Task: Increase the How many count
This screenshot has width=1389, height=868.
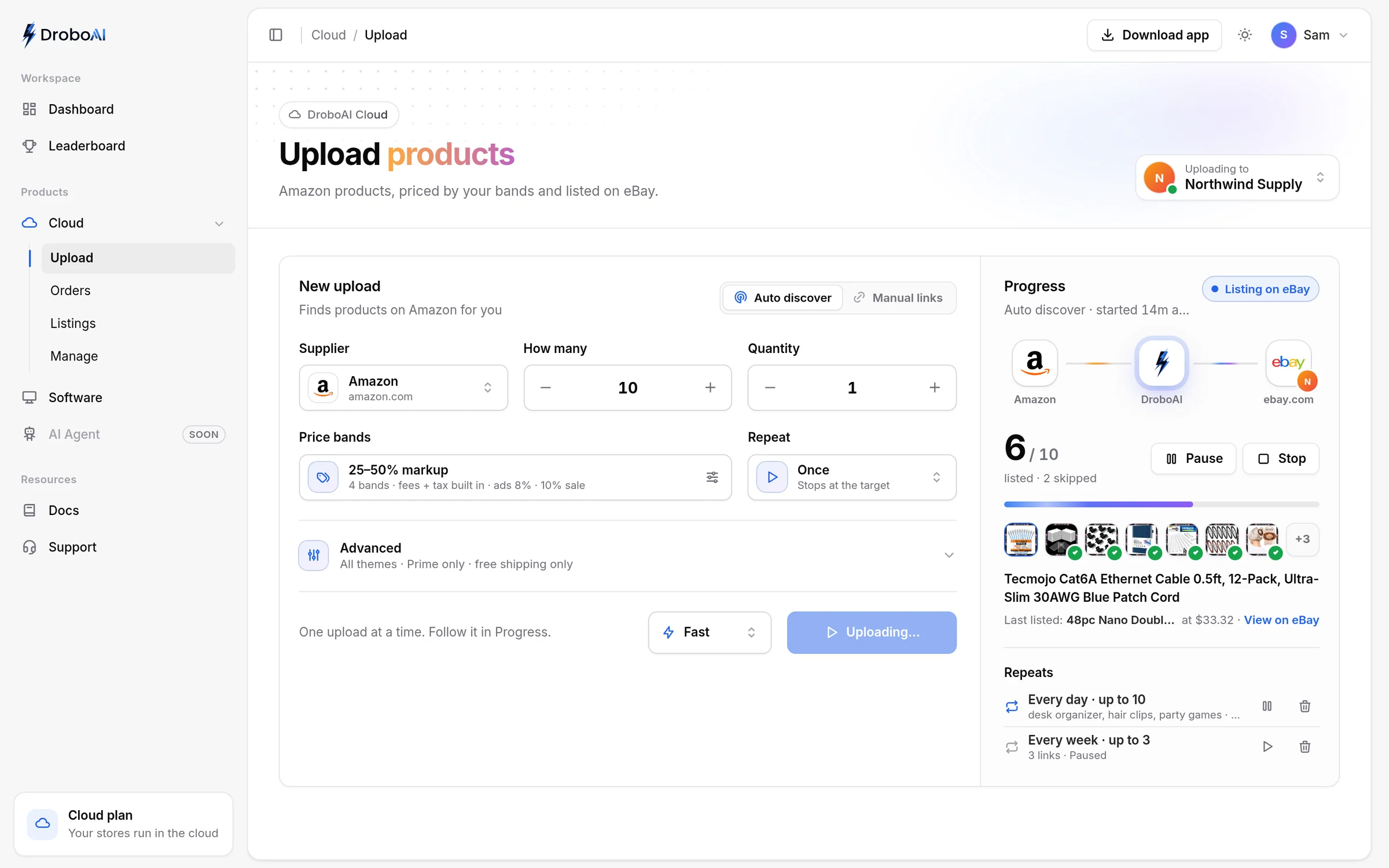Action: pyautogui.click(x=710, y=388)
